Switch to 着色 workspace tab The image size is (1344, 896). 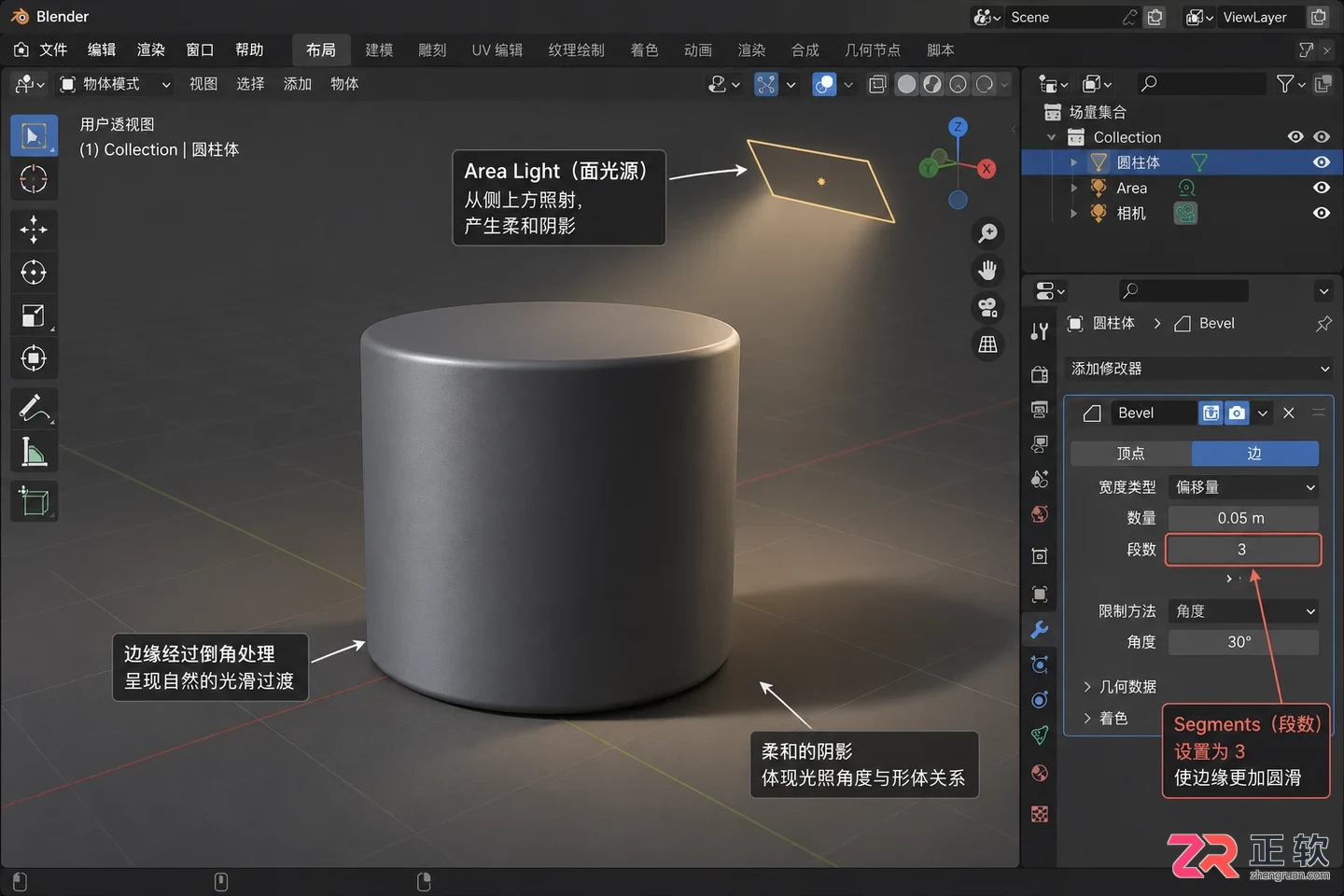[x=644, y=49]
